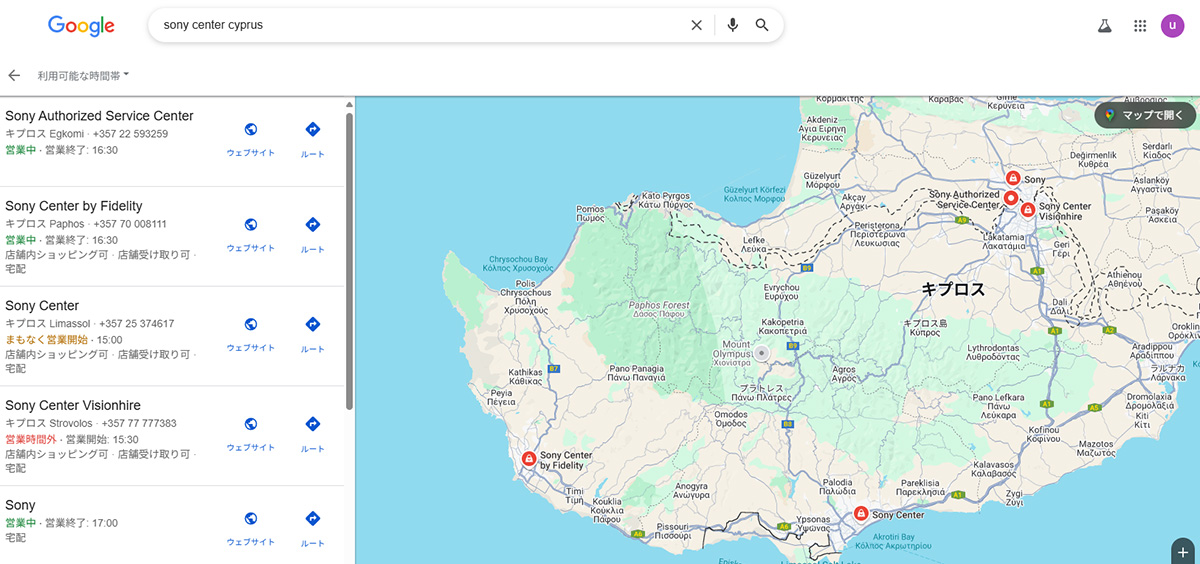Image resolution: width=1200 pixels, height=564 pixels.
Task: Click the Sony map pin in Nicosia
Action: click(x=1012, y=178)
